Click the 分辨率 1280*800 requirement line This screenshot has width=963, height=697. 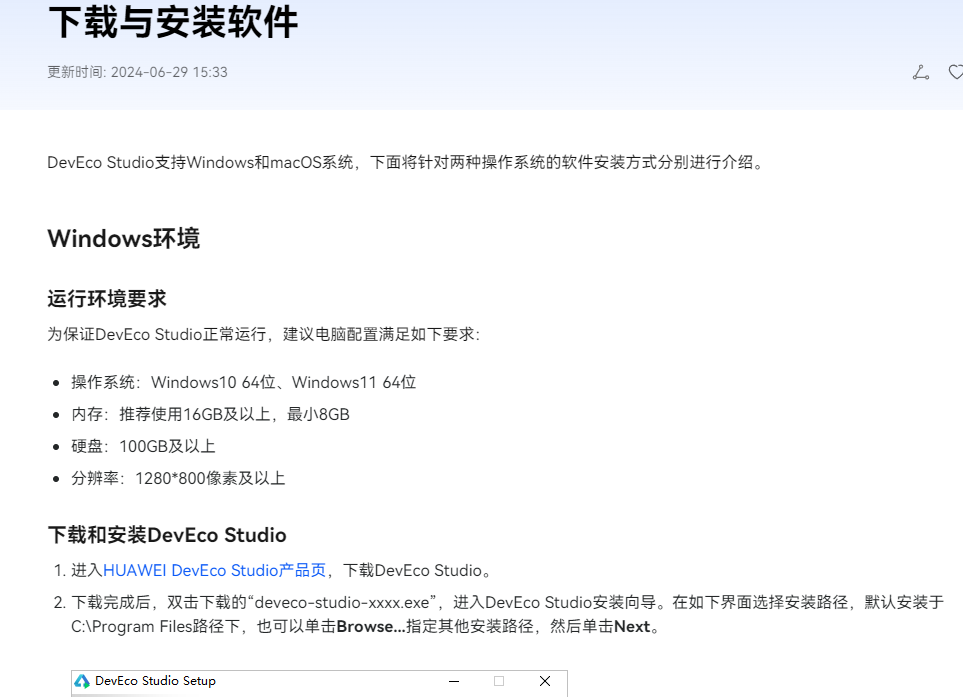click(x=178, y=478)
